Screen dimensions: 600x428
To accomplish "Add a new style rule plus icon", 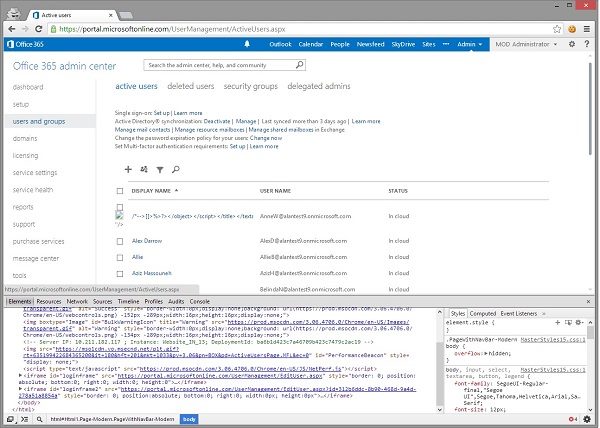I will (x=557, y=322).
